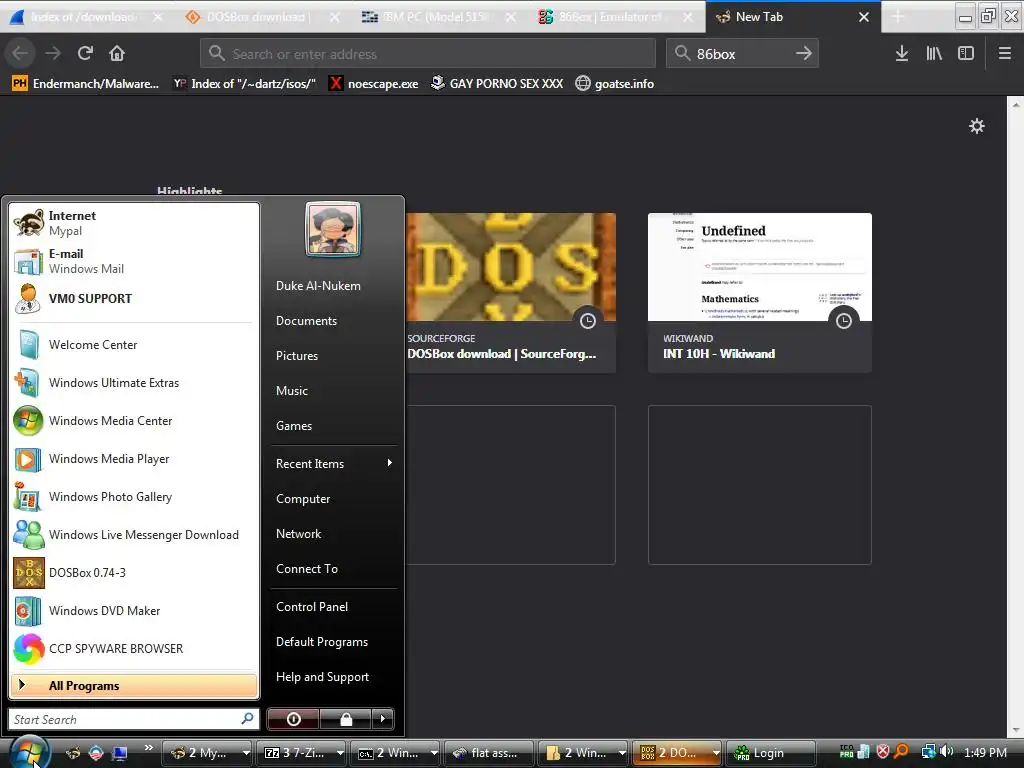
Task: Open Mypal Internet shortcut in Start menu
Action: coord(134,223)
